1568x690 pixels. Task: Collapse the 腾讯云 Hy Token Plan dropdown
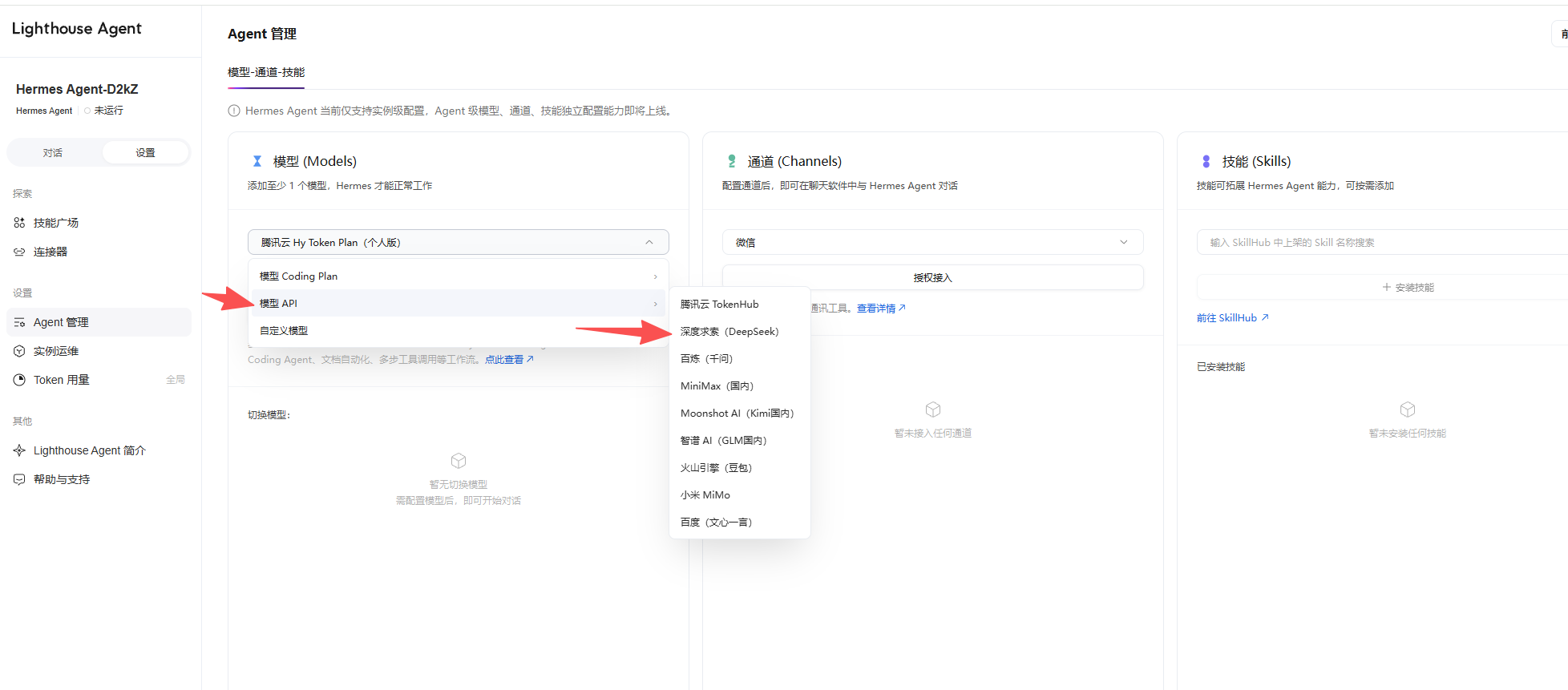click(459, 242)
